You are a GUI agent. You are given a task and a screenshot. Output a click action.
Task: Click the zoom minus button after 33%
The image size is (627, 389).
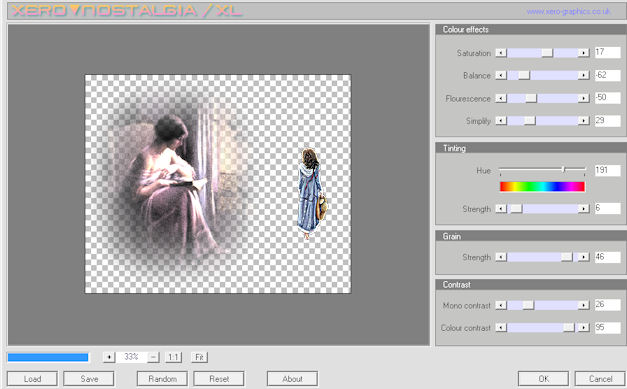click(x=154, y=357)
